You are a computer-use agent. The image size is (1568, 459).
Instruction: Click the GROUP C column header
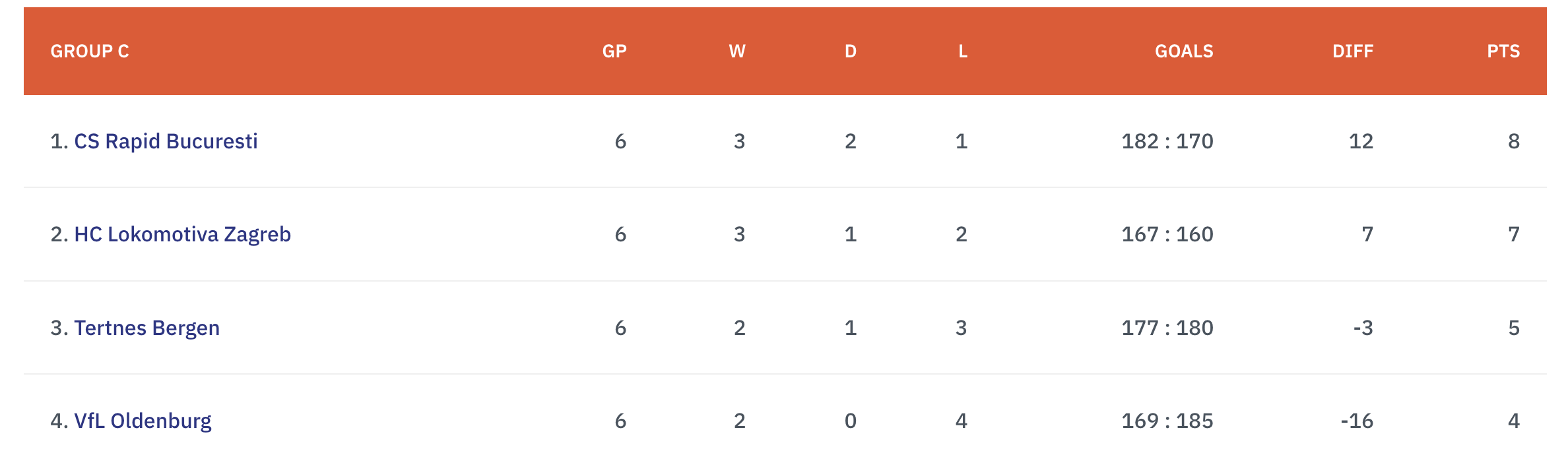(x=90, y=51)
